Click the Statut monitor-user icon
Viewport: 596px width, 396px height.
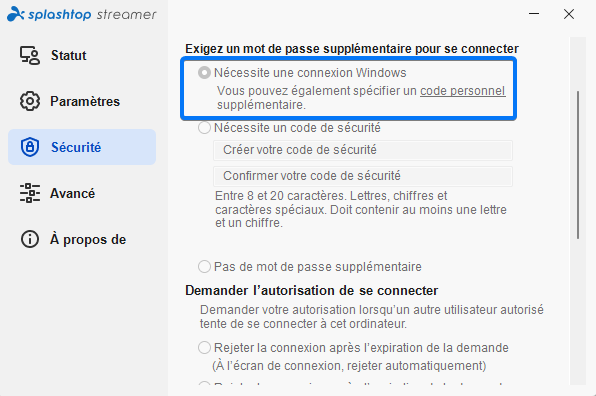click(30, 55)
